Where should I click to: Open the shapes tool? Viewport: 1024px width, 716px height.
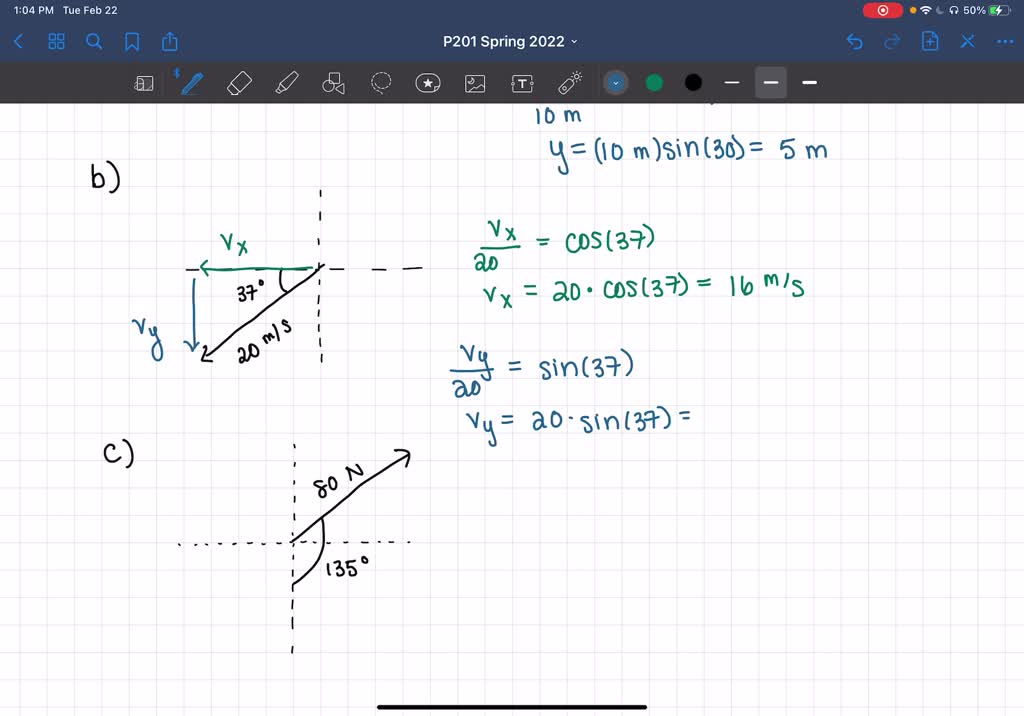tap(333, 82)
